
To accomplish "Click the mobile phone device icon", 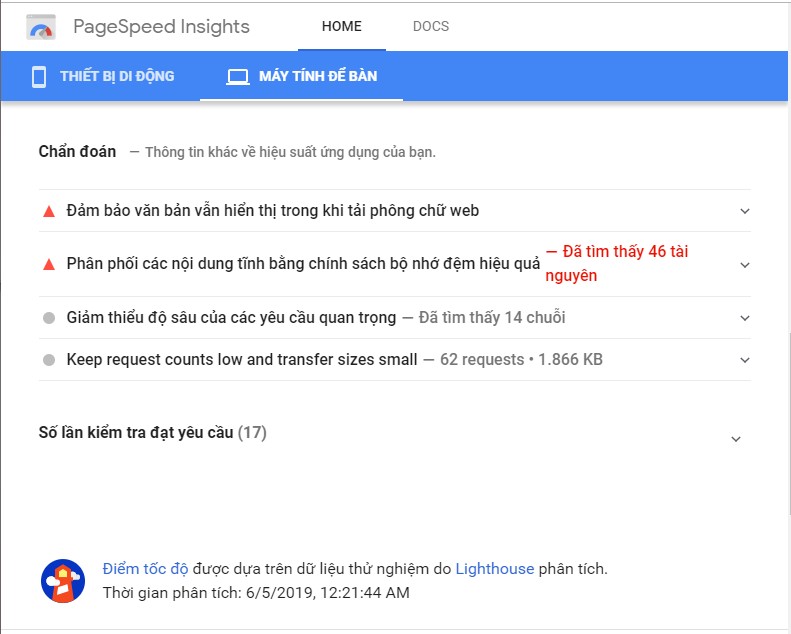I will 39,77.
